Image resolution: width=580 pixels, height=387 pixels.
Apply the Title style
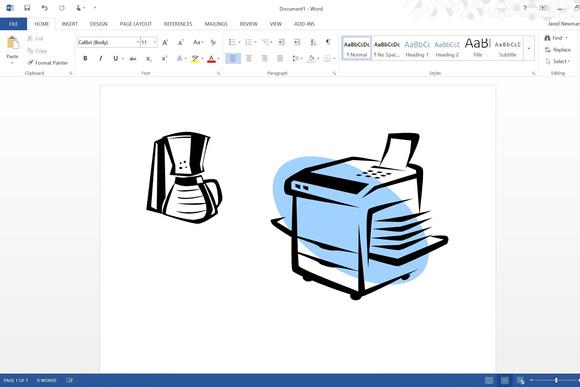pos(478,48)
